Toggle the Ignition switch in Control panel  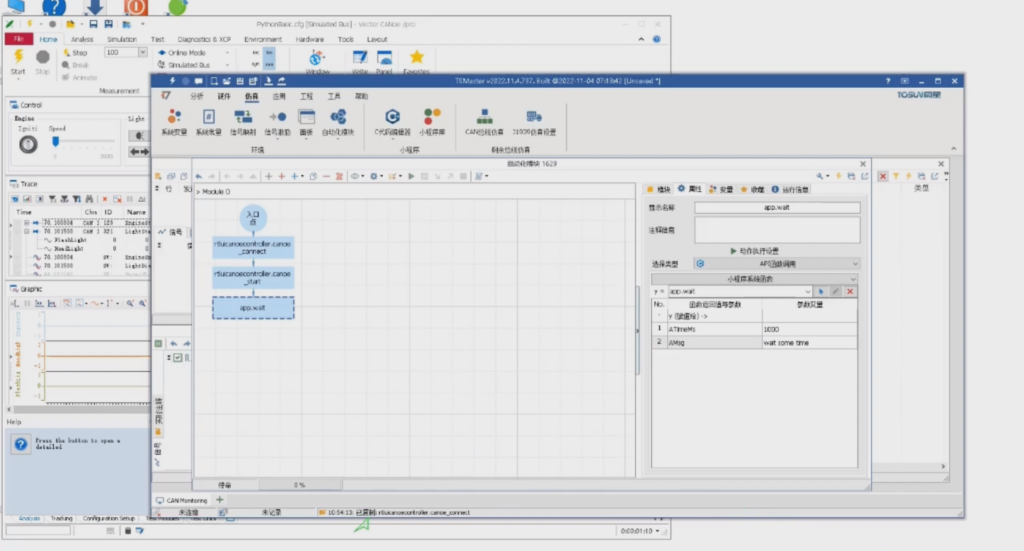coord(28,145)
